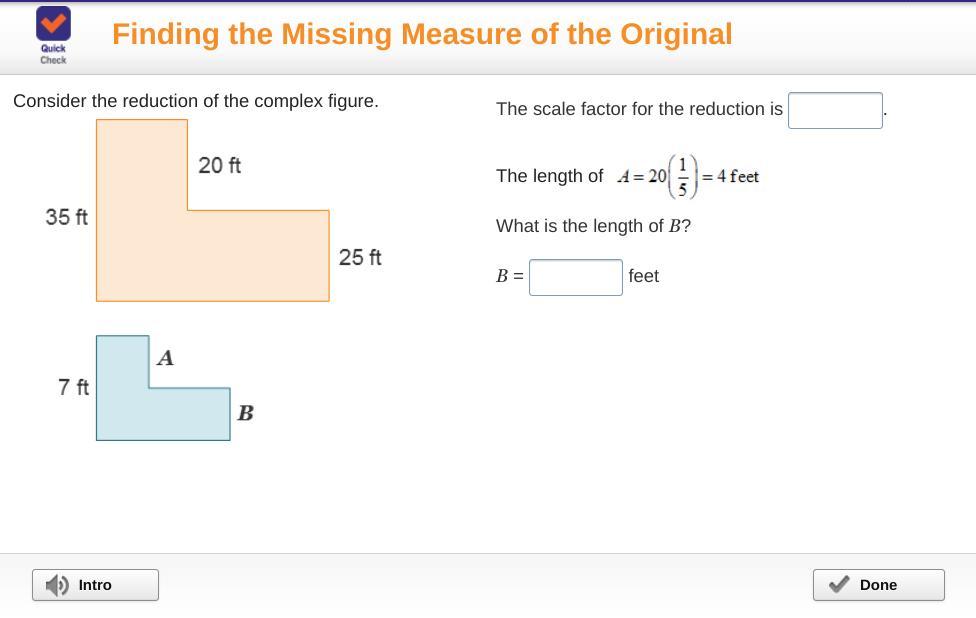
Task: Click the 25 ft side label
Action: click(360, 257)
